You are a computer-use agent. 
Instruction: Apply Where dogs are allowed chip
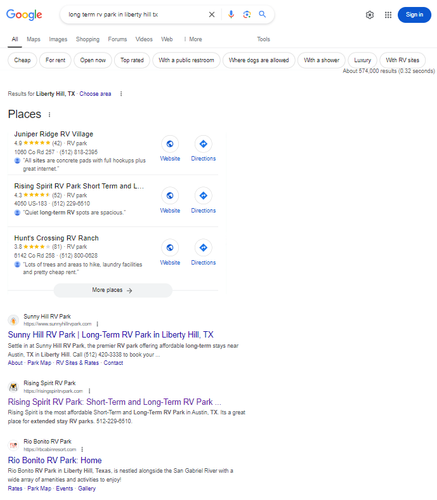click(259, 60)
